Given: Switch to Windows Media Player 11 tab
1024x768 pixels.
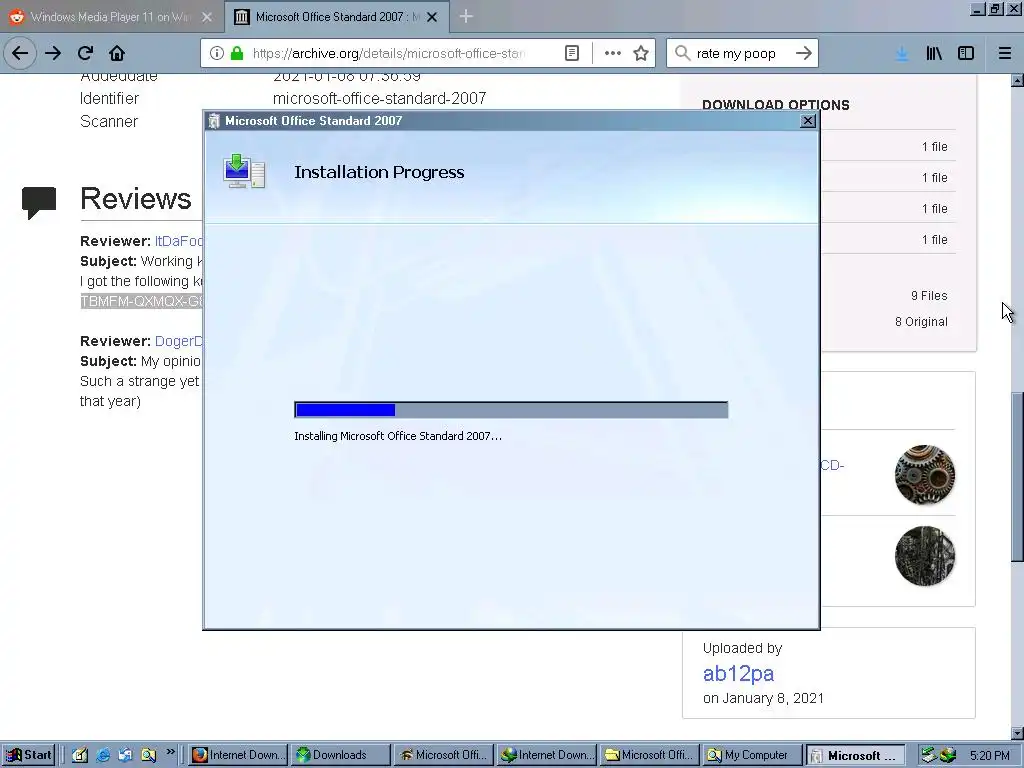Looking at the screenshot, I should pyautogui.click(x=111, y=17).
